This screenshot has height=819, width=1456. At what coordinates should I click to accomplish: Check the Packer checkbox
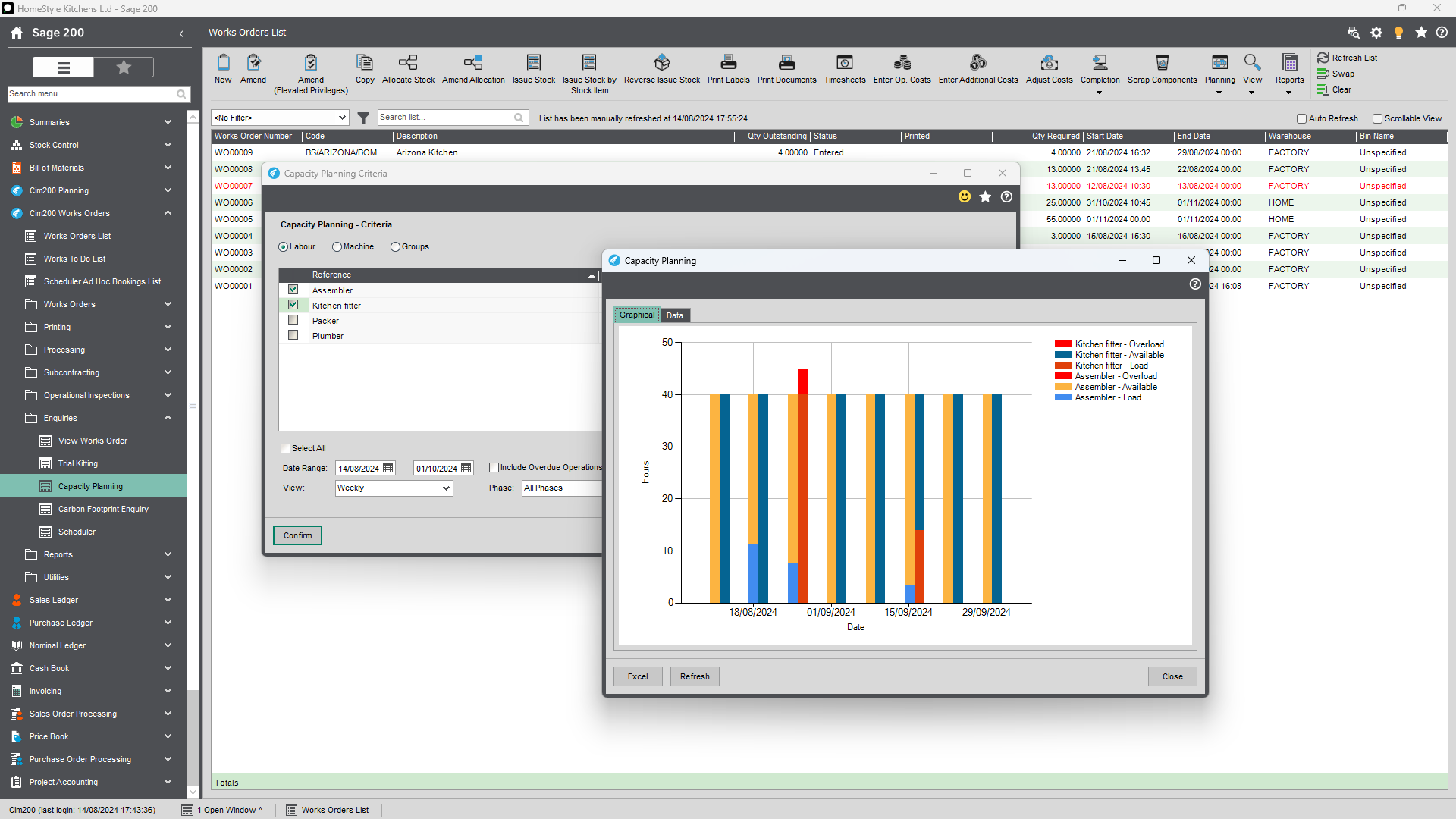click(x=293, y=320)
